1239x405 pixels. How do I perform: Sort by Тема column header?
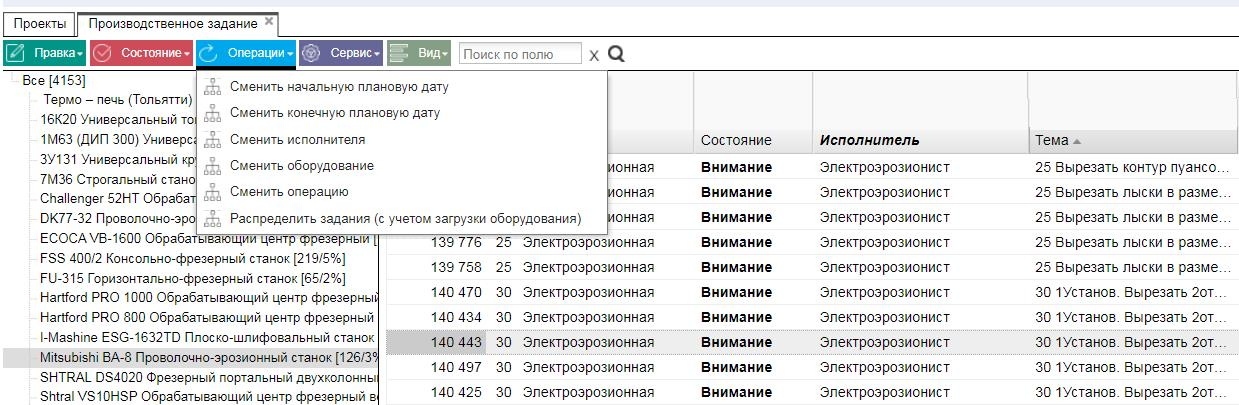(1052, 141)
